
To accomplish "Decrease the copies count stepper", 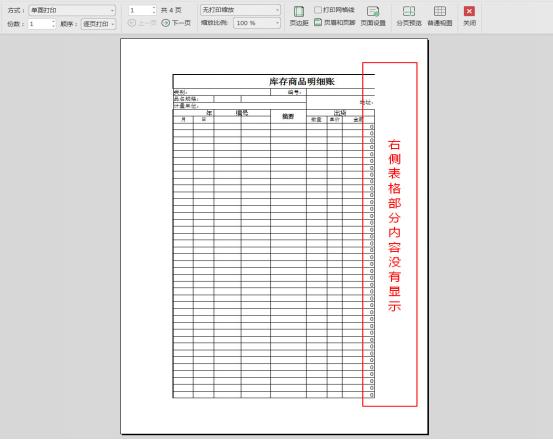I will point(53,26).
